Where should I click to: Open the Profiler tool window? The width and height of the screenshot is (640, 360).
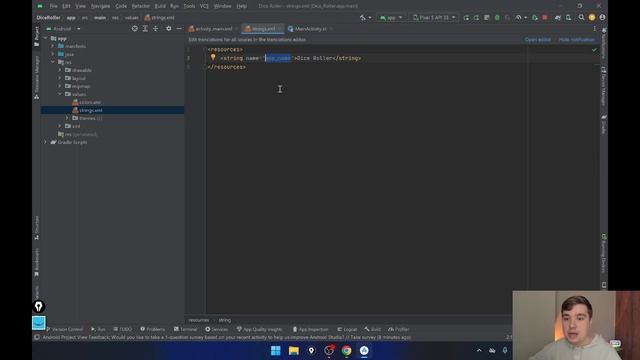click(399, 329)
